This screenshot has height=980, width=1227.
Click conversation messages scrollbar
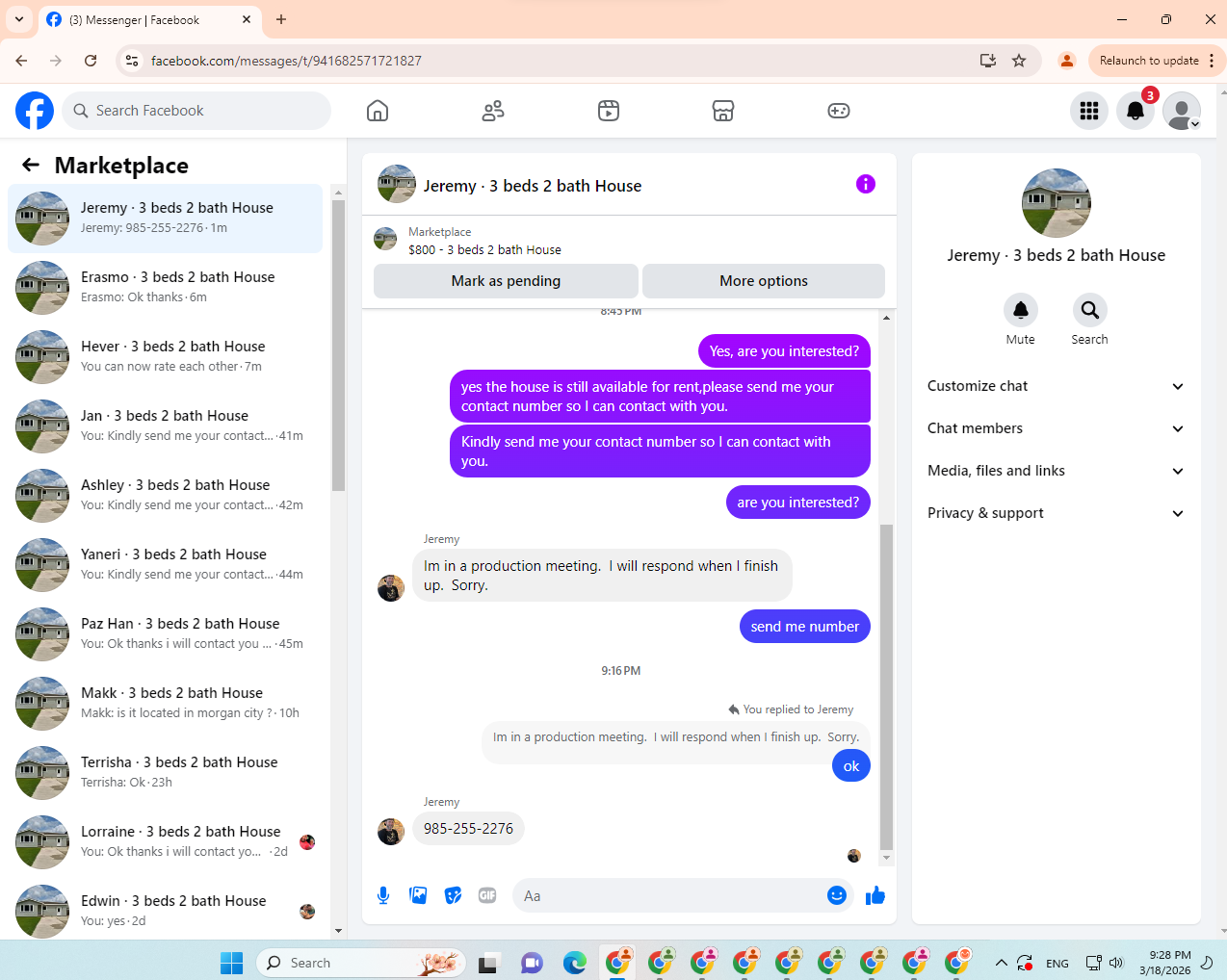pos(887,687)
